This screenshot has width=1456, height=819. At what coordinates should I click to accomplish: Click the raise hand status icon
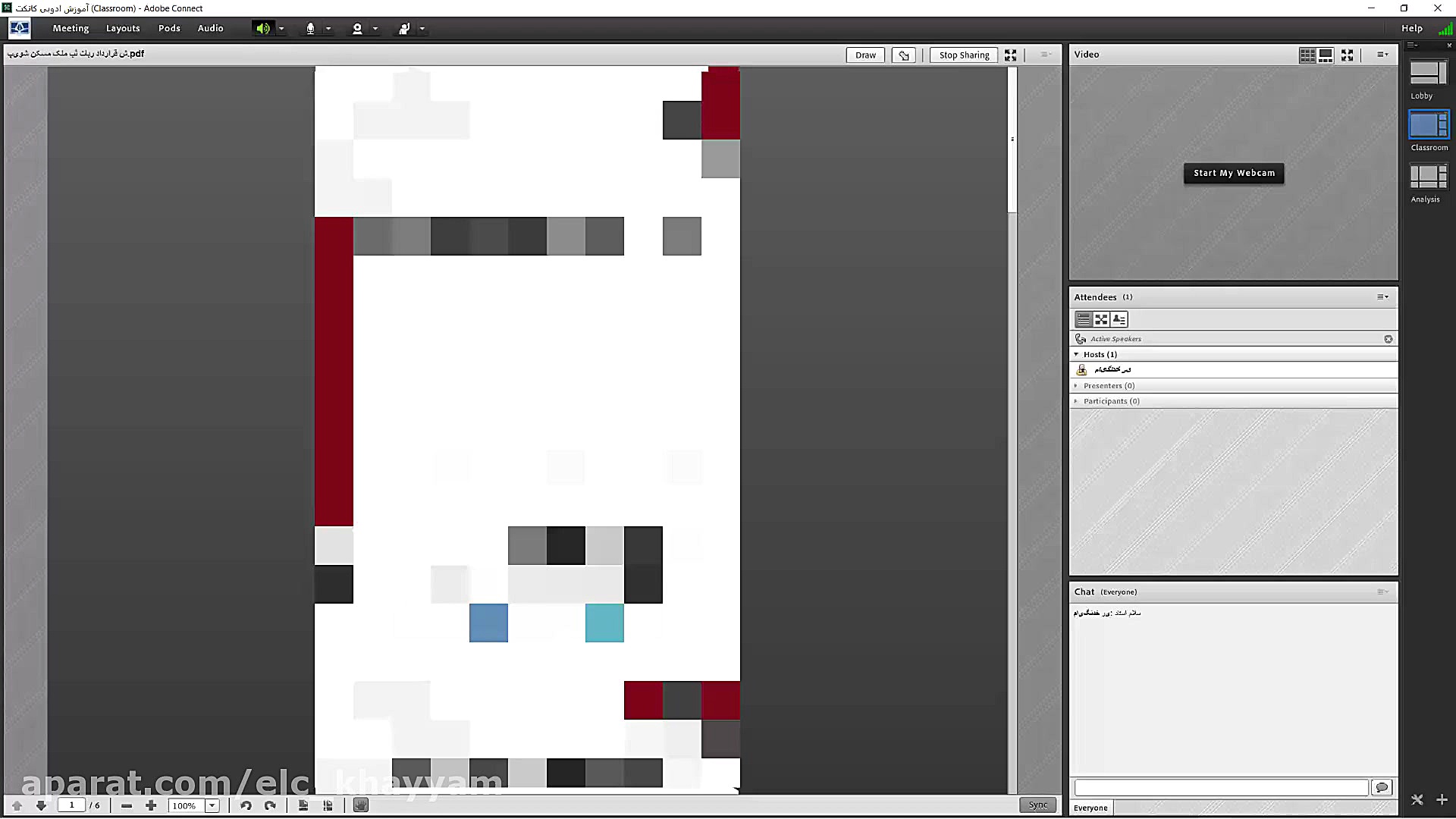[x=404, y=28]
